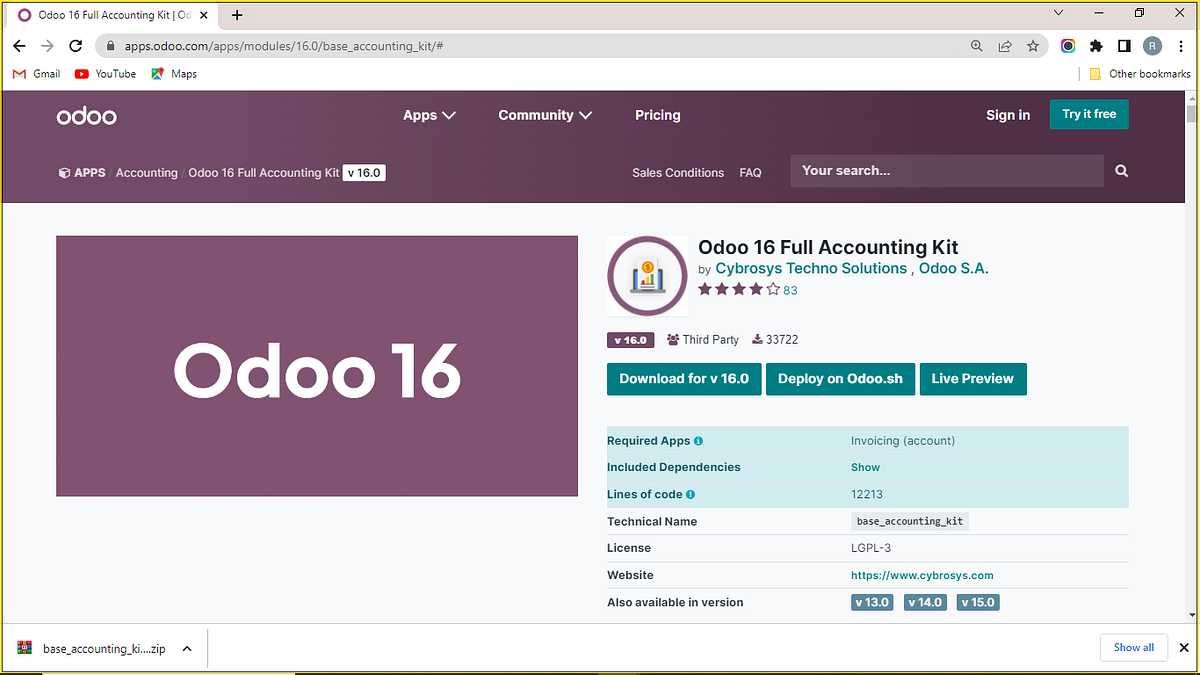Click the info icon beside Lines of code

pyautogui.click(x=692, y=494)
